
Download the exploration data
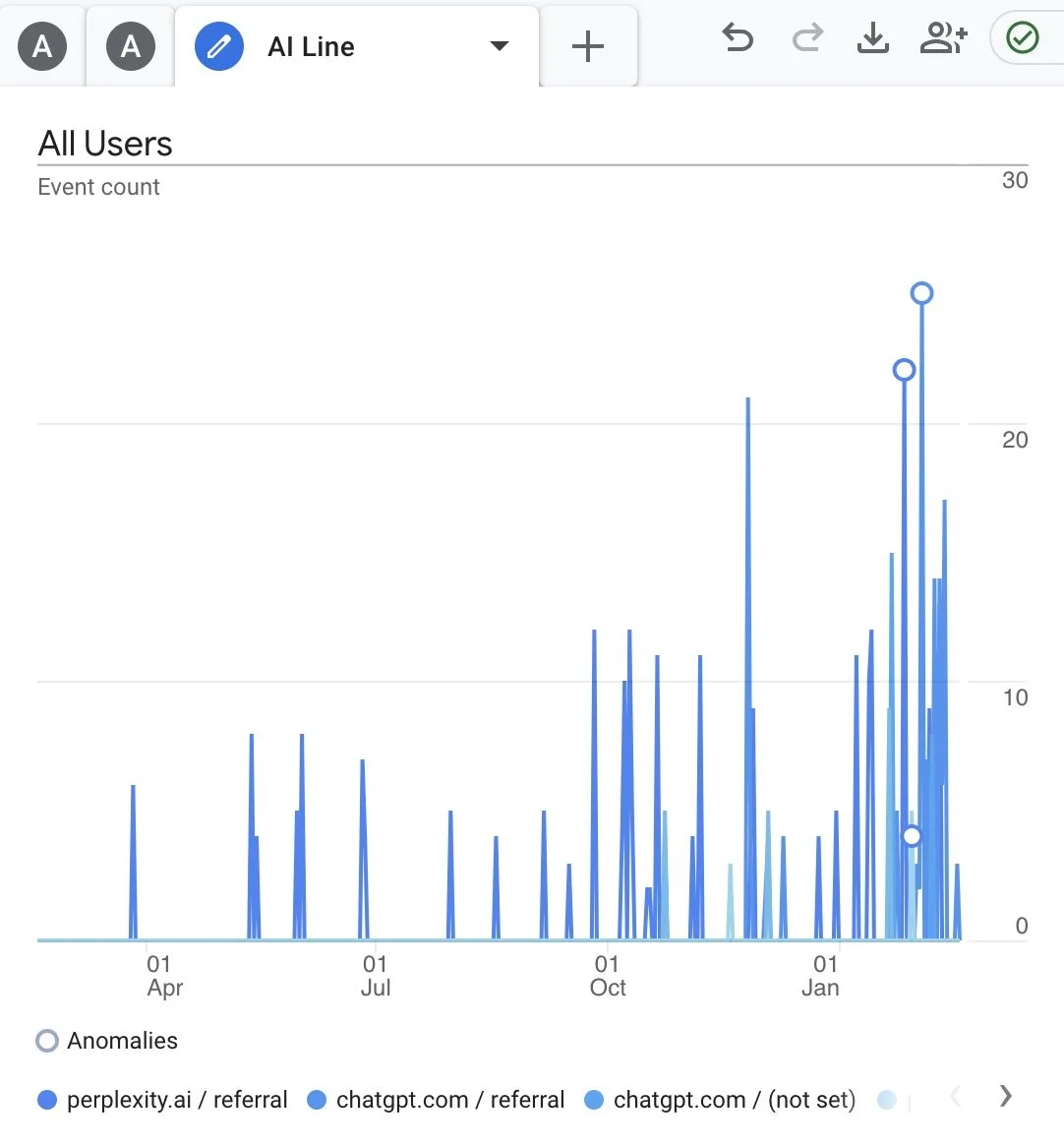[x=873, y=37]
